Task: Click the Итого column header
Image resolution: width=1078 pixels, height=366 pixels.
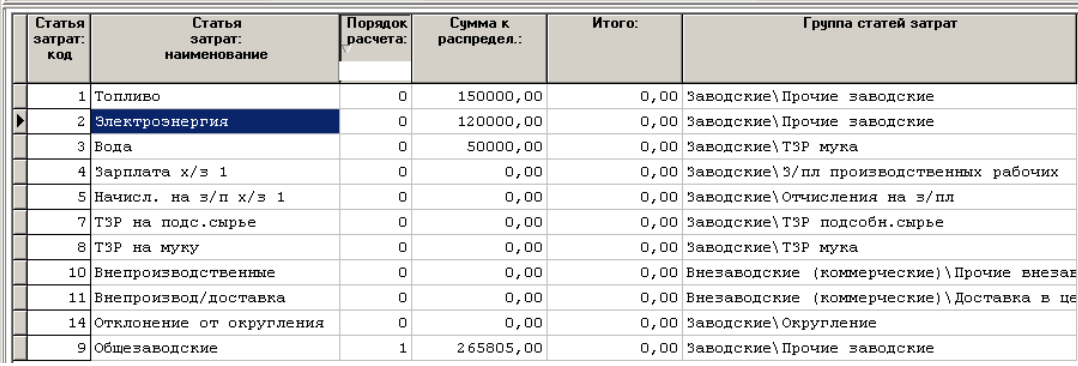Action: (615, 48)
